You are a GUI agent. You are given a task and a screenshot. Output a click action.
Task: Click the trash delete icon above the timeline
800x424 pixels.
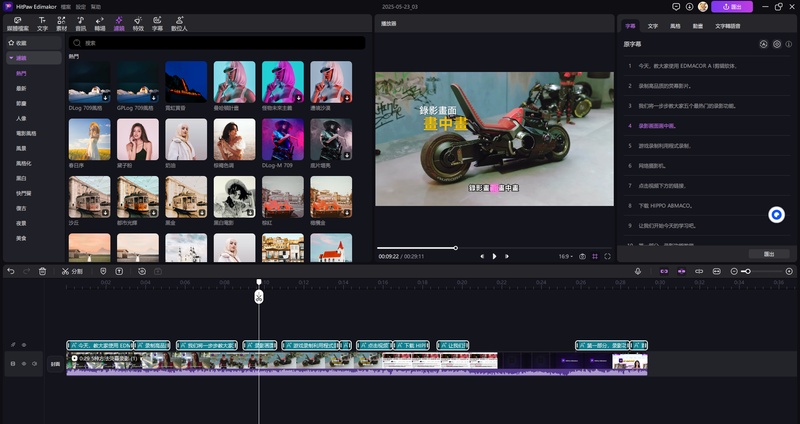42,271
